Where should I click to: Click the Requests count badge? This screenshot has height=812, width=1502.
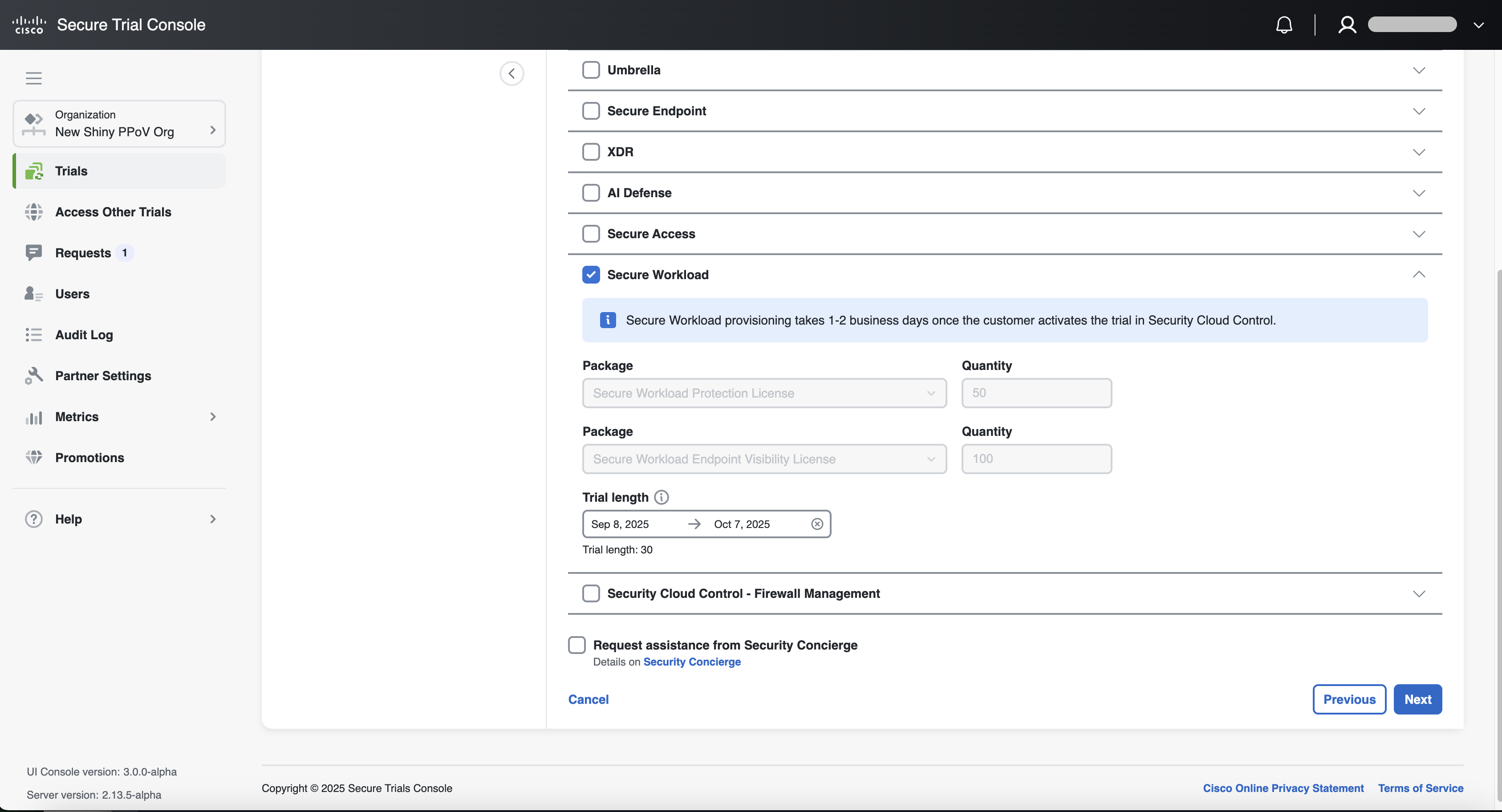(124, 252)
